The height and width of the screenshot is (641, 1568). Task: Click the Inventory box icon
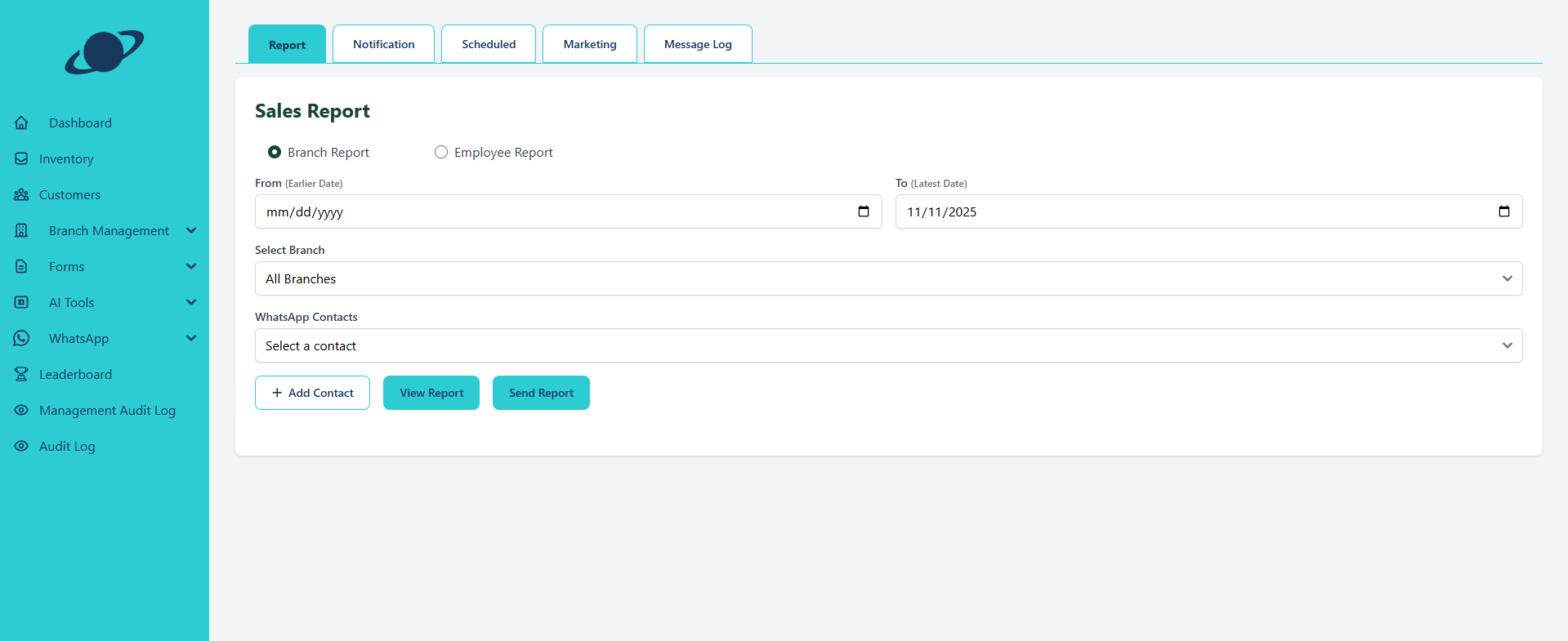pos(21,158)
